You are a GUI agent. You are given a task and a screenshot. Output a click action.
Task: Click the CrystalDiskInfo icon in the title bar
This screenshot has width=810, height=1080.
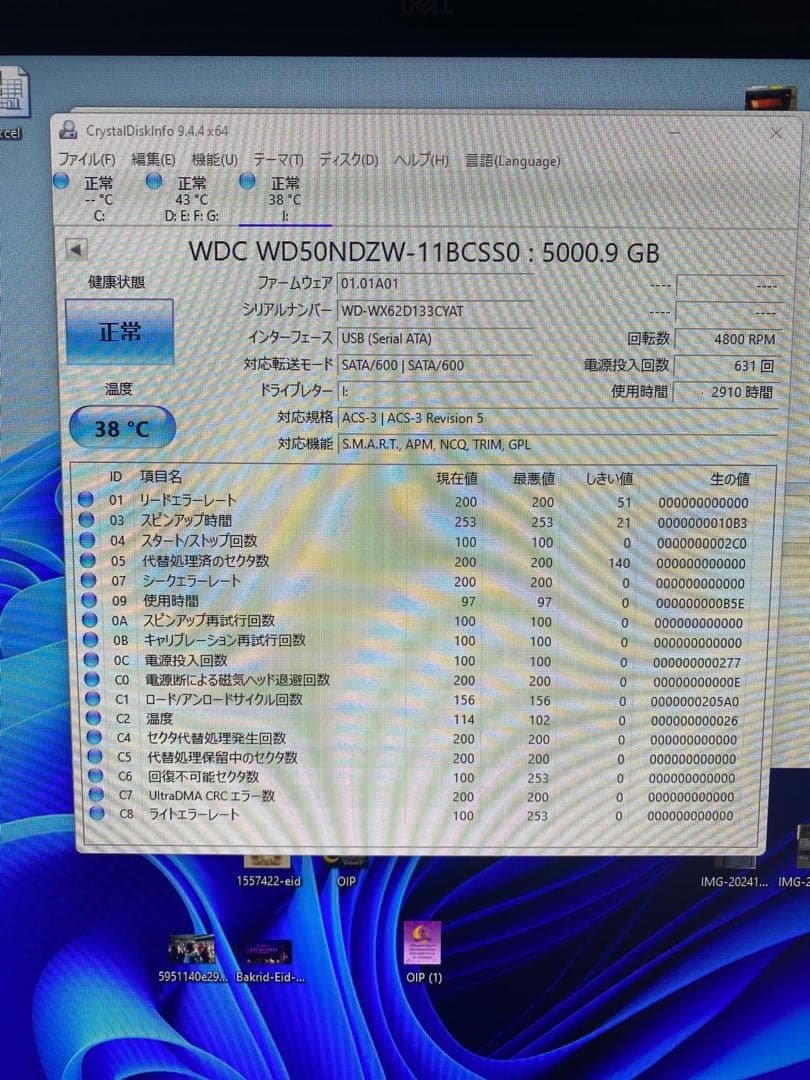tap(67, 131)
